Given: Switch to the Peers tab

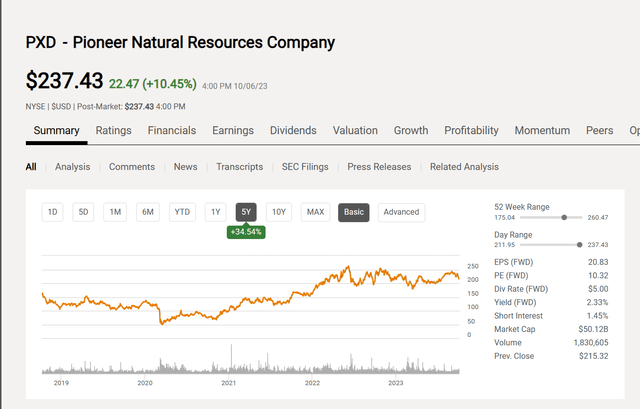Looking at the screenshot, I should click(x=600, y=131).
